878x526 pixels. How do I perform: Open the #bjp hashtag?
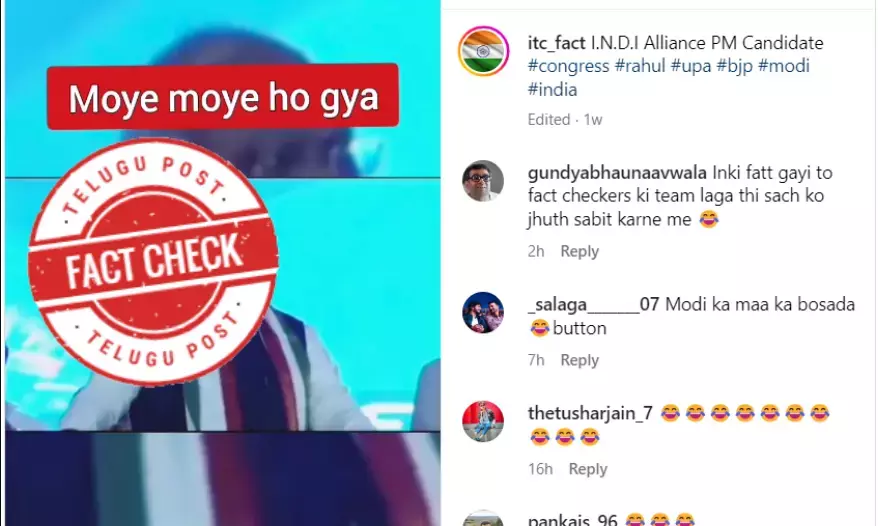point(735,66)
